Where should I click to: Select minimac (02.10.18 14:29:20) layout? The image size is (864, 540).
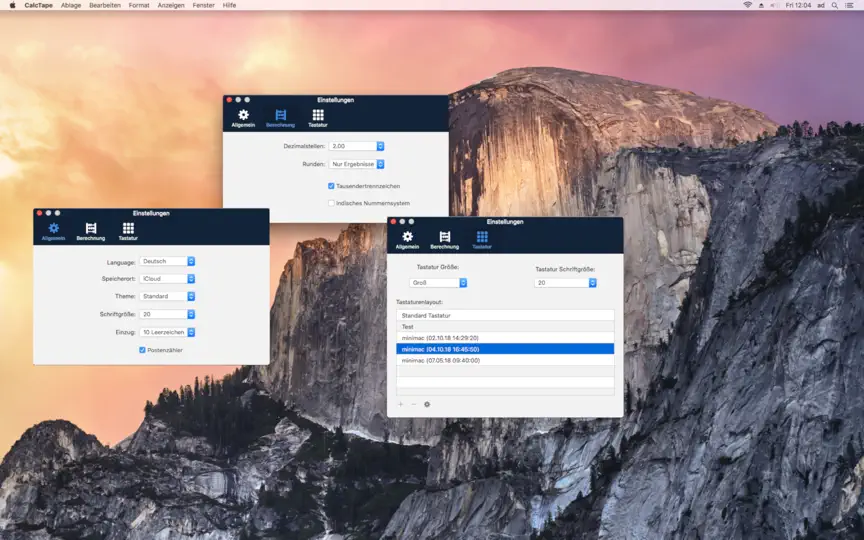(x=505, y=338)
